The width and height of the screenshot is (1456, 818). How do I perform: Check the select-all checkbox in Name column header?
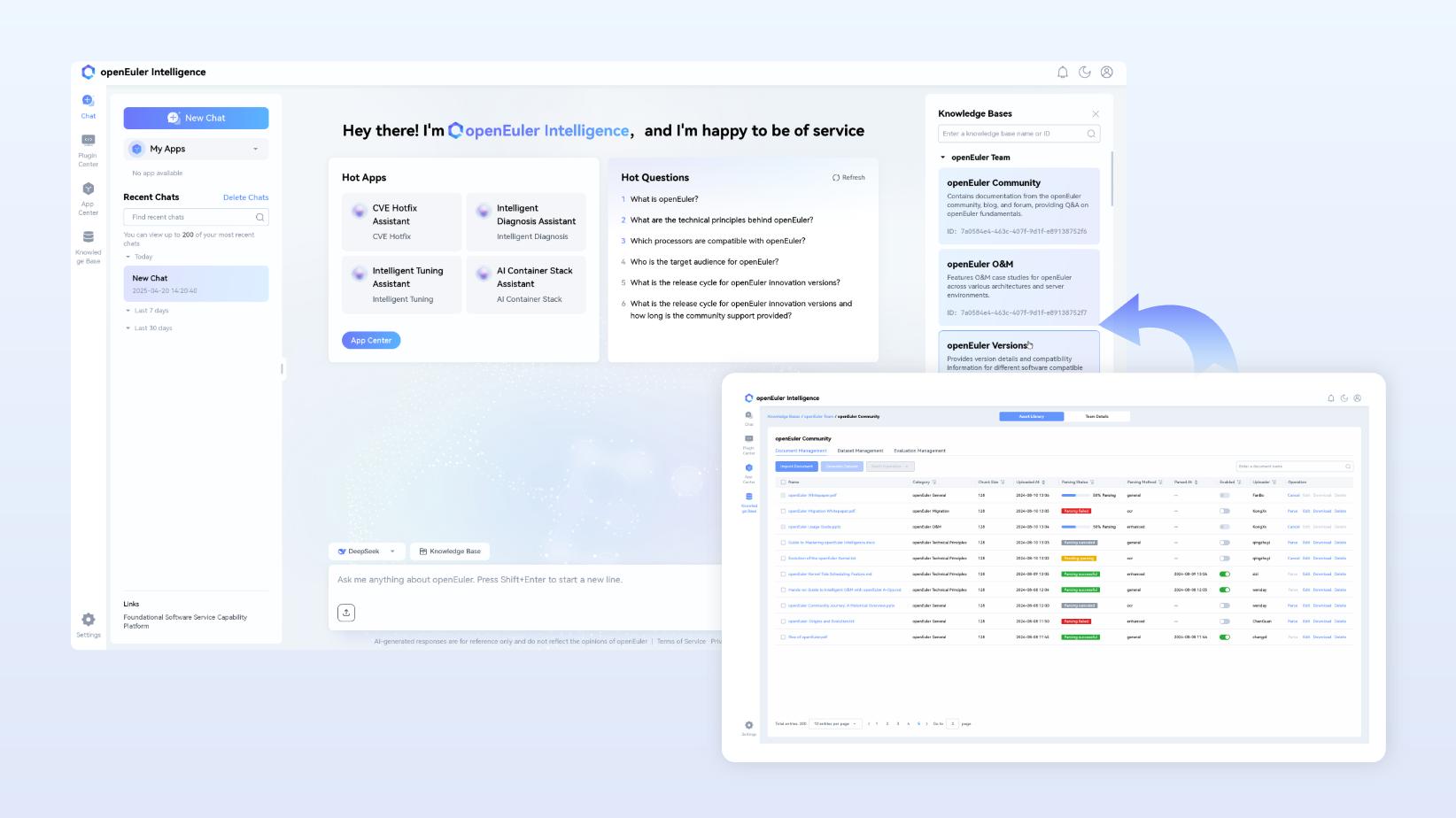click(x=783, y=482)
